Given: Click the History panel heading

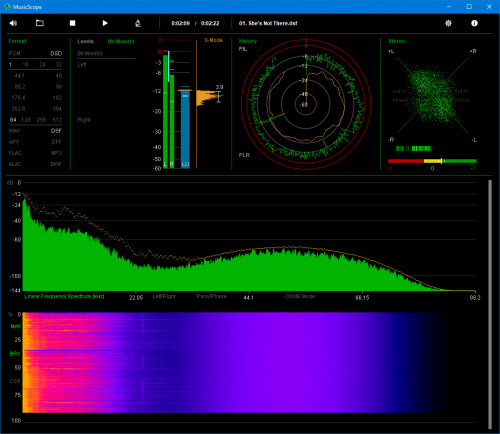Looking at the screenshot, I should point(248,41).
